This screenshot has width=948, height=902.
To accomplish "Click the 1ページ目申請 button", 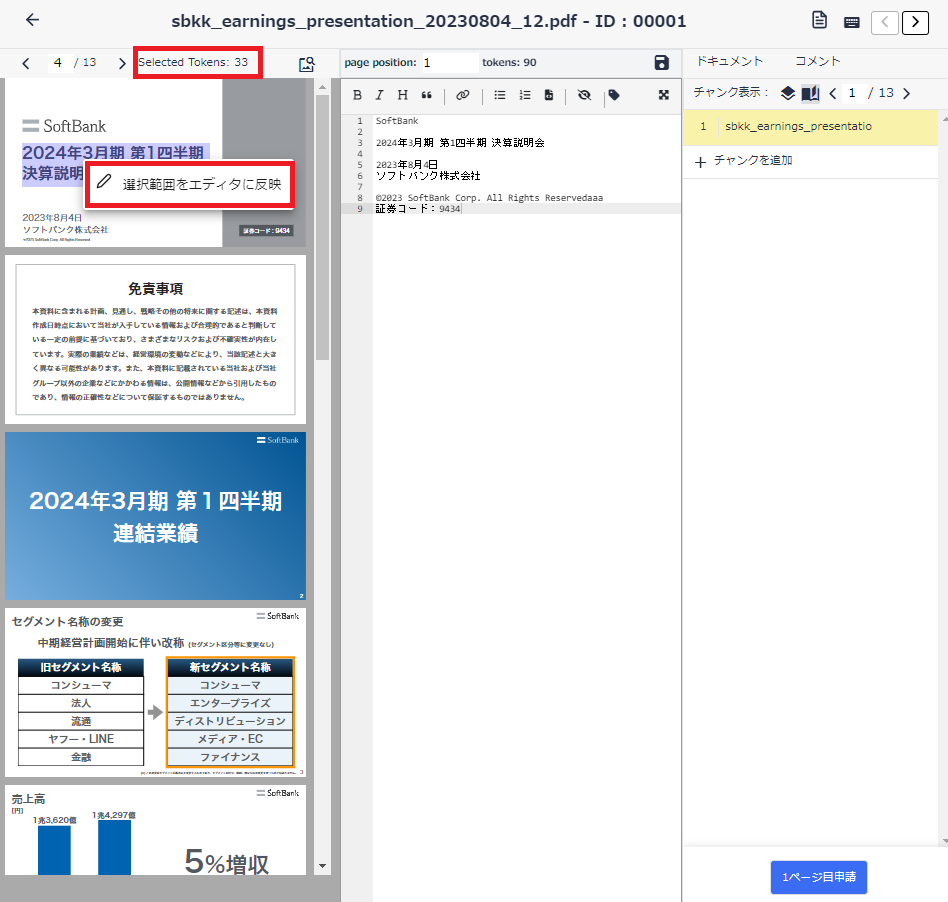I will coord(819,877).
